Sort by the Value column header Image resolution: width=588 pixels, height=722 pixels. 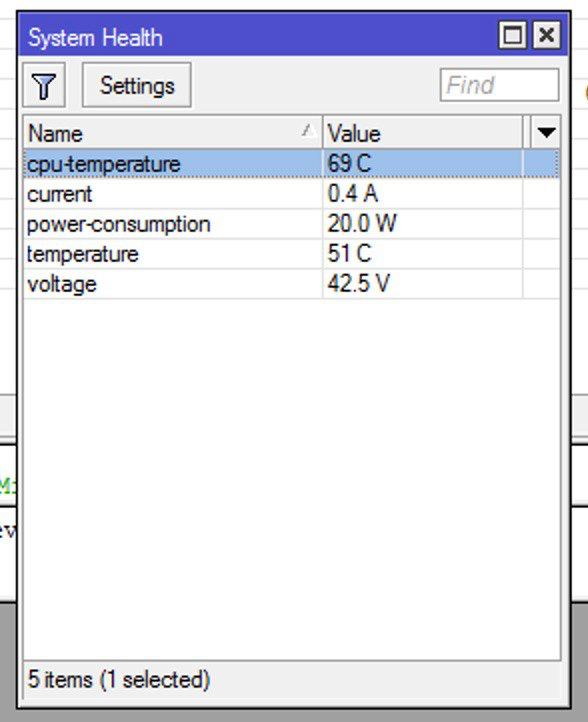423,133
